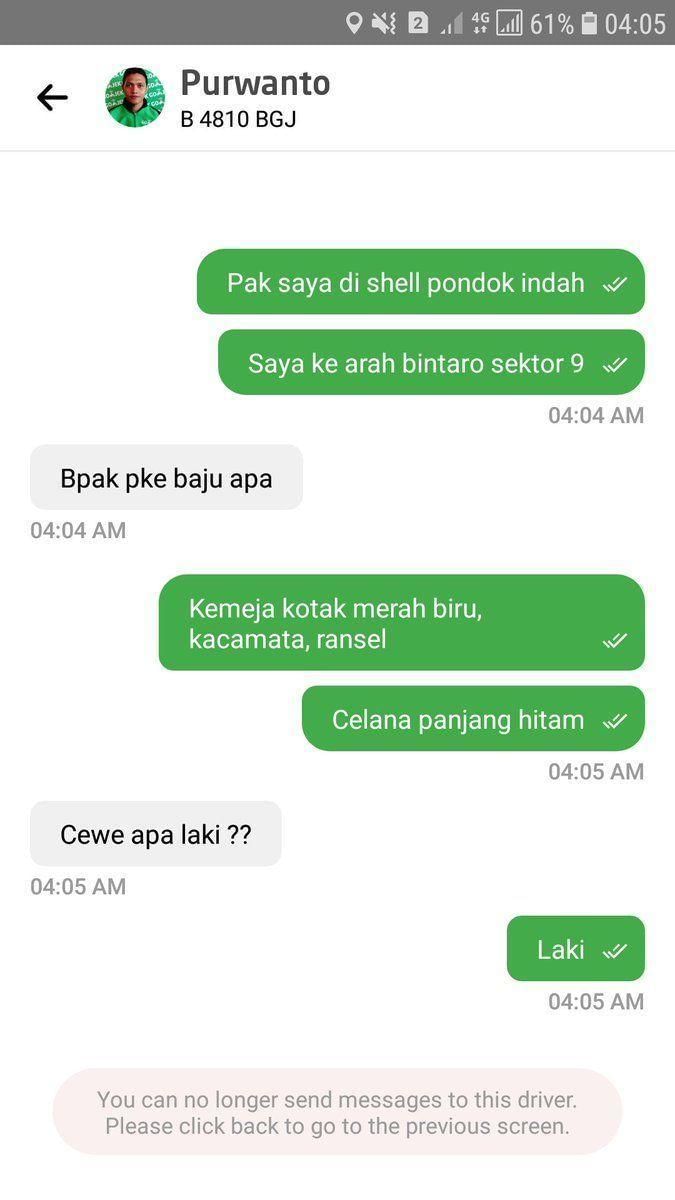
Task: Tap read checkmarks on 'Laki' message
Action: [614, 950]
